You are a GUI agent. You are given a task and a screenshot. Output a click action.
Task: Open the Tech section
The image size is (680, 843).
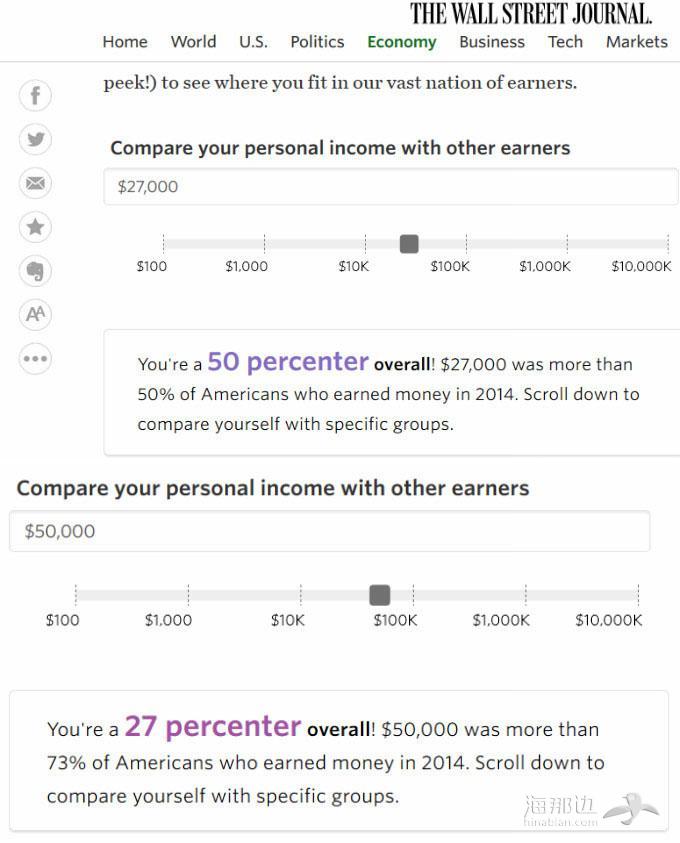(565, 42)
